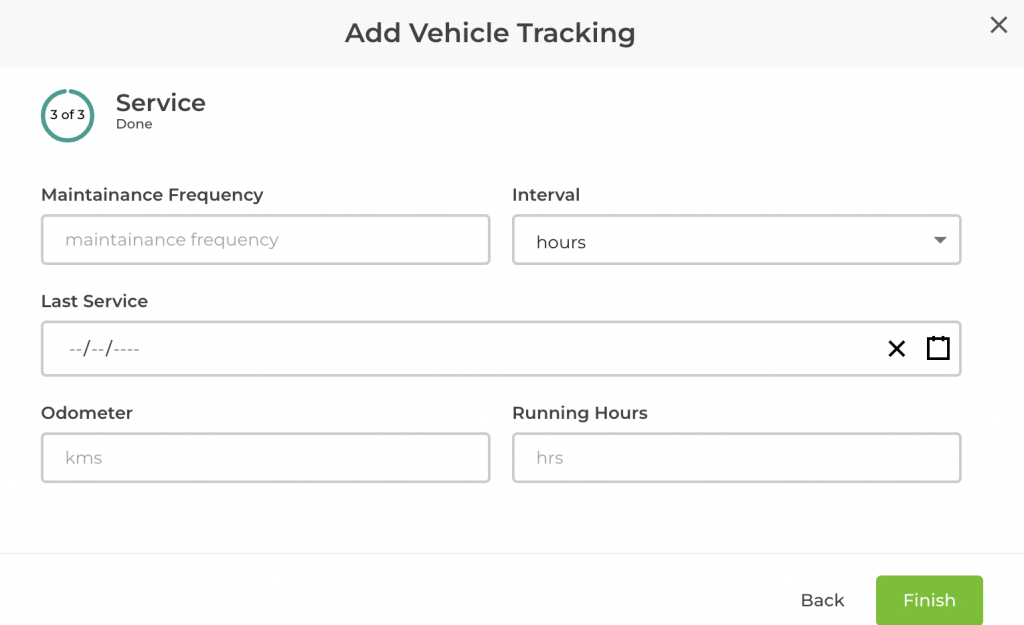This screenshot has width=1024, height=625.
Task: Expand the Interval dropdown showing hours
Action: coord(736,241)
